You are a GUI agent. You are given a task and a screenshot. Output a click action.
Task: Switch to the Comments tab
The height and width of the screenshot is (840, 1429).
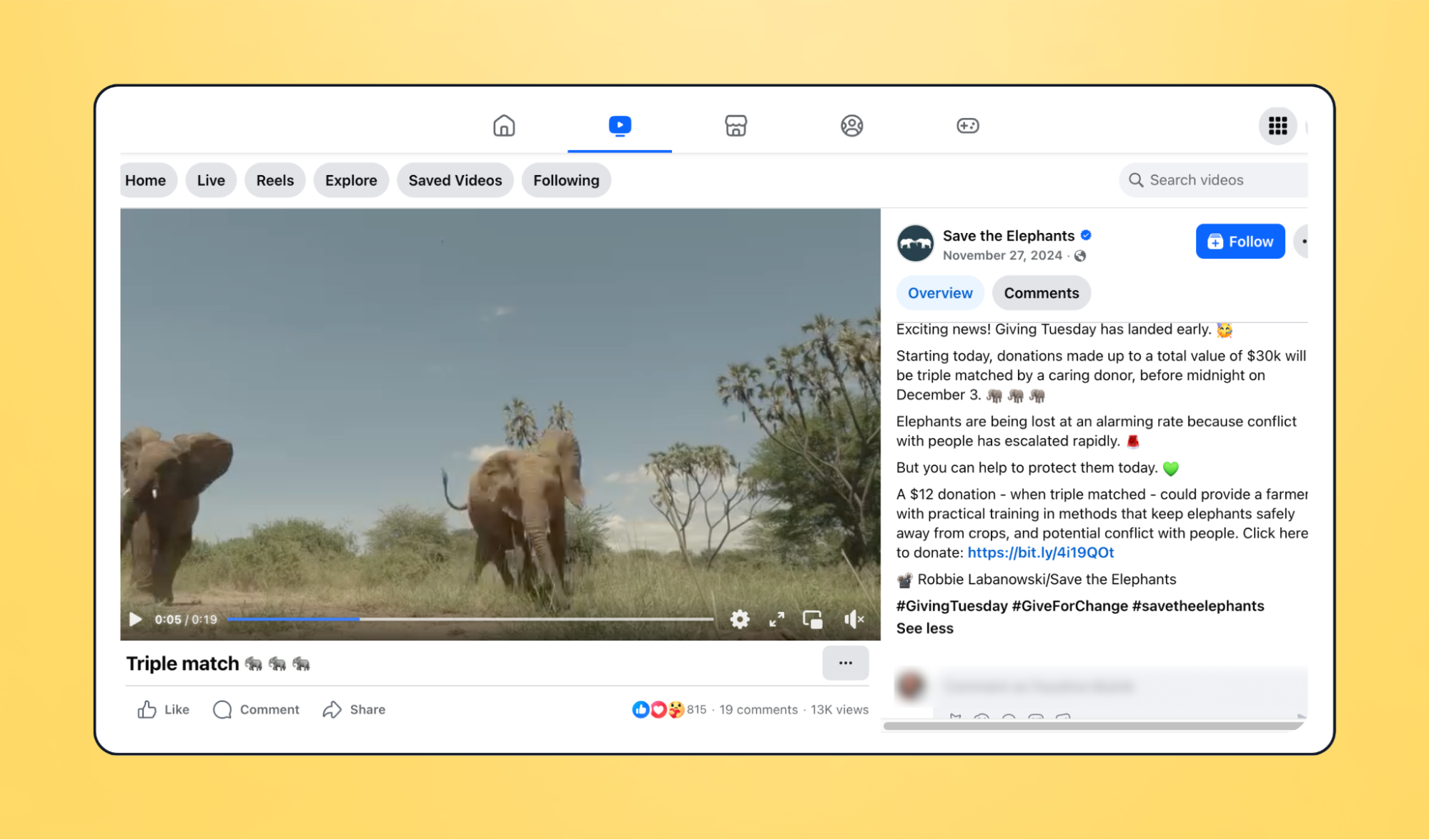(1041, 293)
